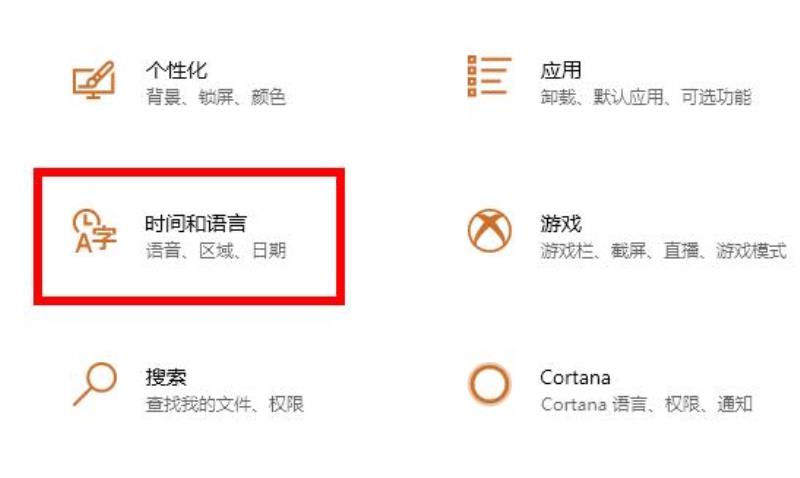Viewport: 800px width, 478px height.
Task: Click the 查找我的文件、权限 description text
Action: point(225,404)
